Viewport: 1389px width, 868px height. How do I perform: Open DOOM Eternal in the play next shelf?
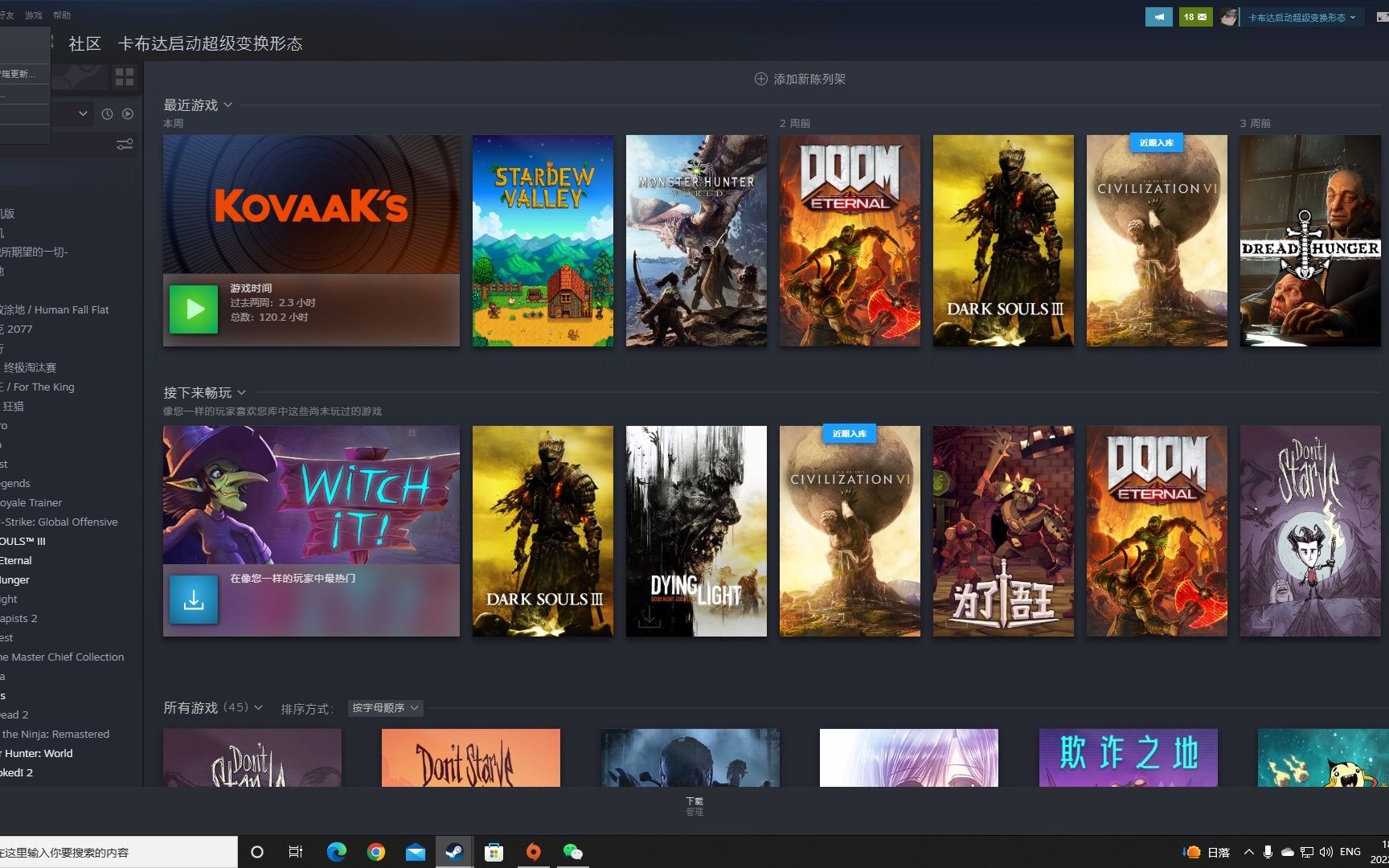[1157, 531]
